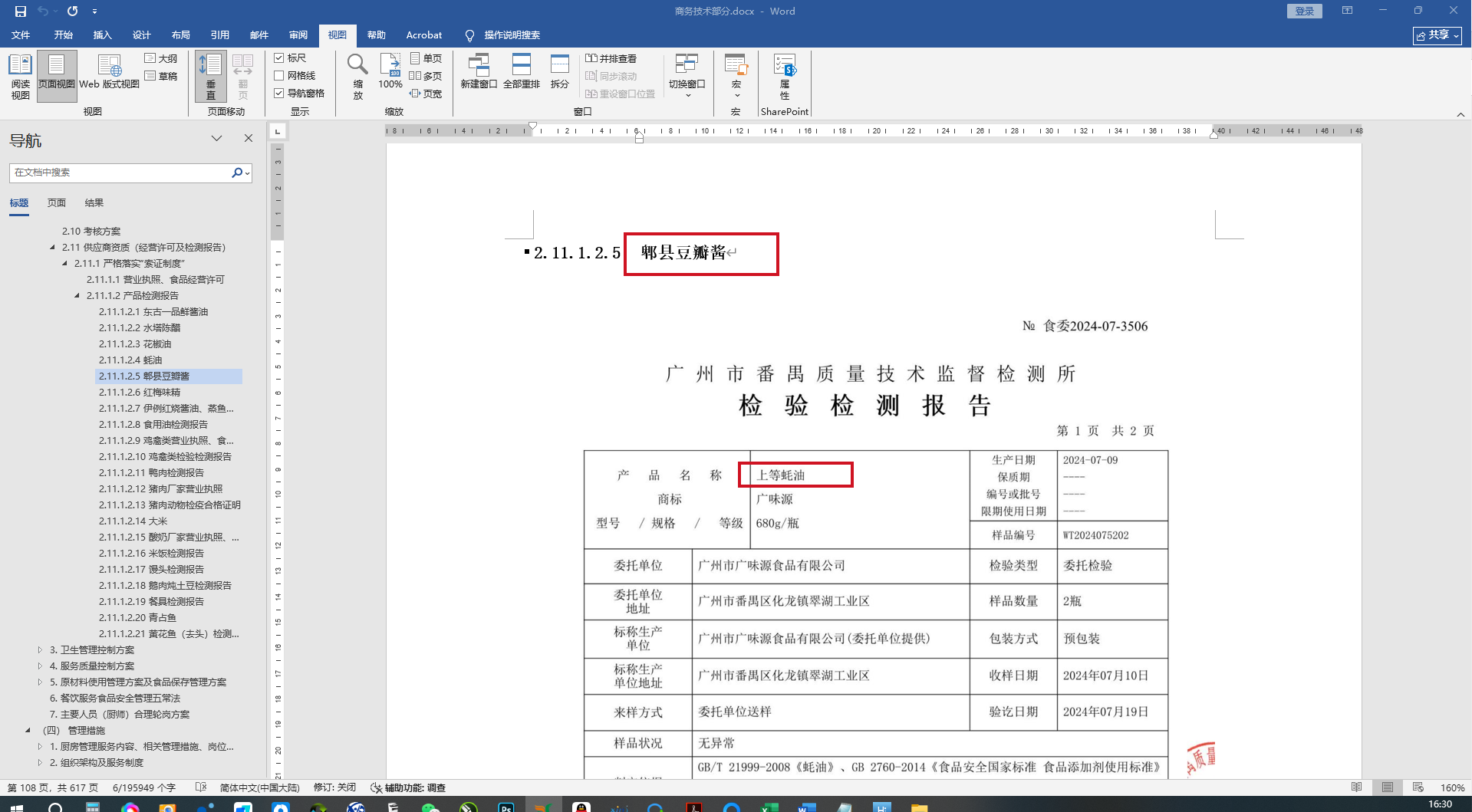The height and width of the screenshot is (812, 1472).
Task: Collapse the 2.11 供应商资质 heading
Action: point(53,248)
